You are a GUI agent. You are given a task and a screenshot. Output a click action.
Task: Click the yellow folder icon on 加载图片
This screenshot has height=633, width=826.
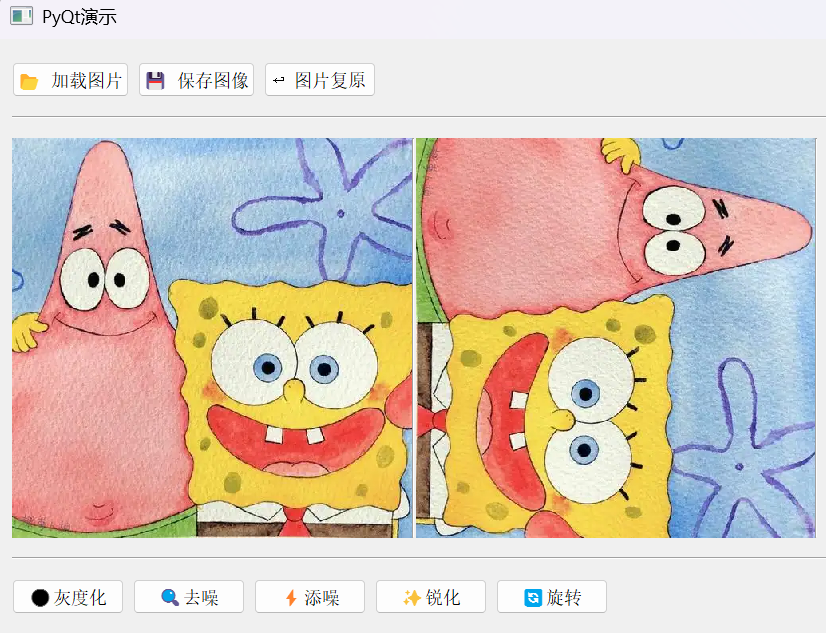pyautogui.click(x=29, y=82)
